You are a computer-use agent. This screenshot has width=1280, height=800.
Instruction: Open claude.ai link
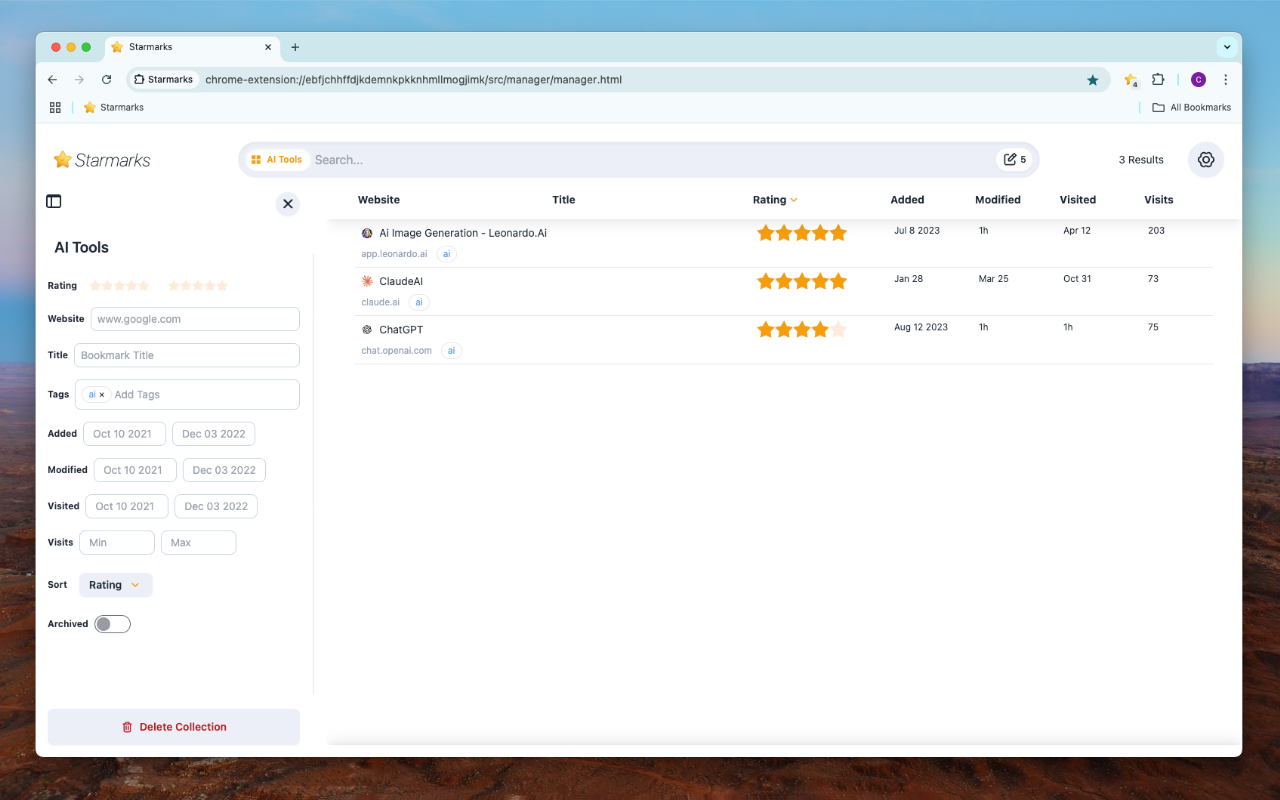(x=380, y=302)
